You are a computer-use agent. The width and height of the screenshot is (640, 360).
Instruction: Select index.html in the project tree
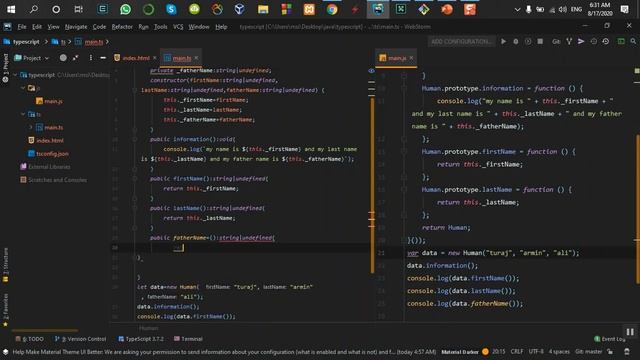(x=46, y=140)
